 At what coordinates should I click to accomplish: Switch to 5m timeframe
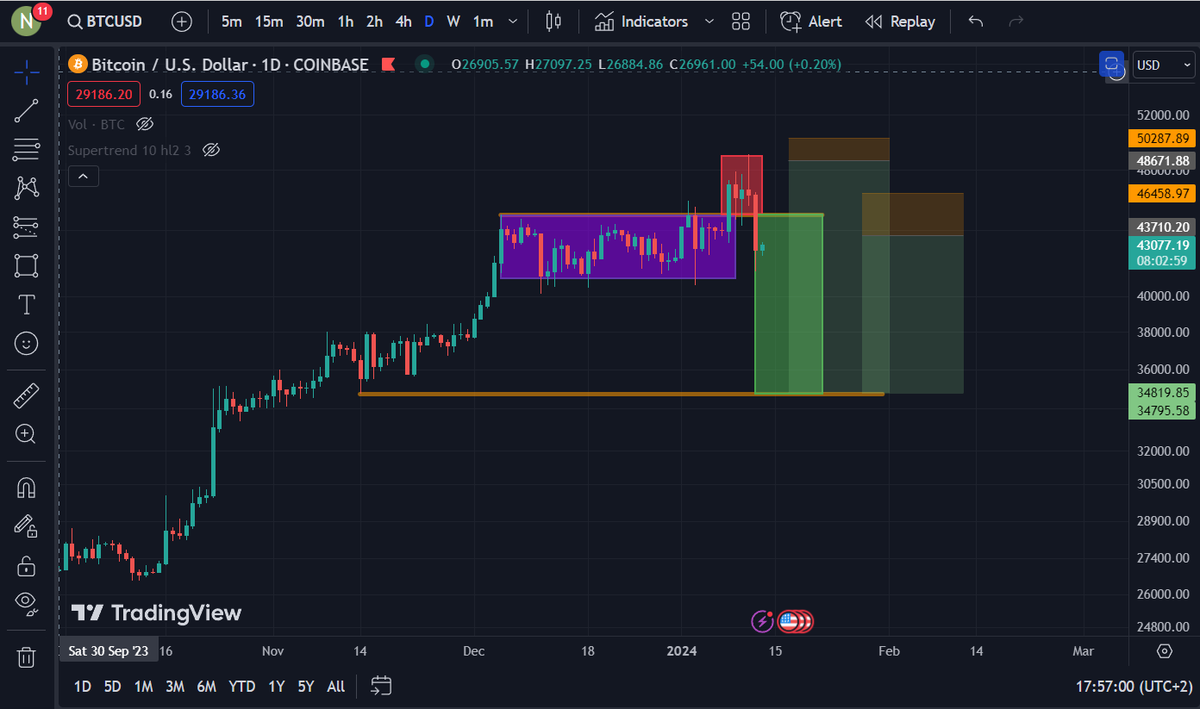point(231,21)
